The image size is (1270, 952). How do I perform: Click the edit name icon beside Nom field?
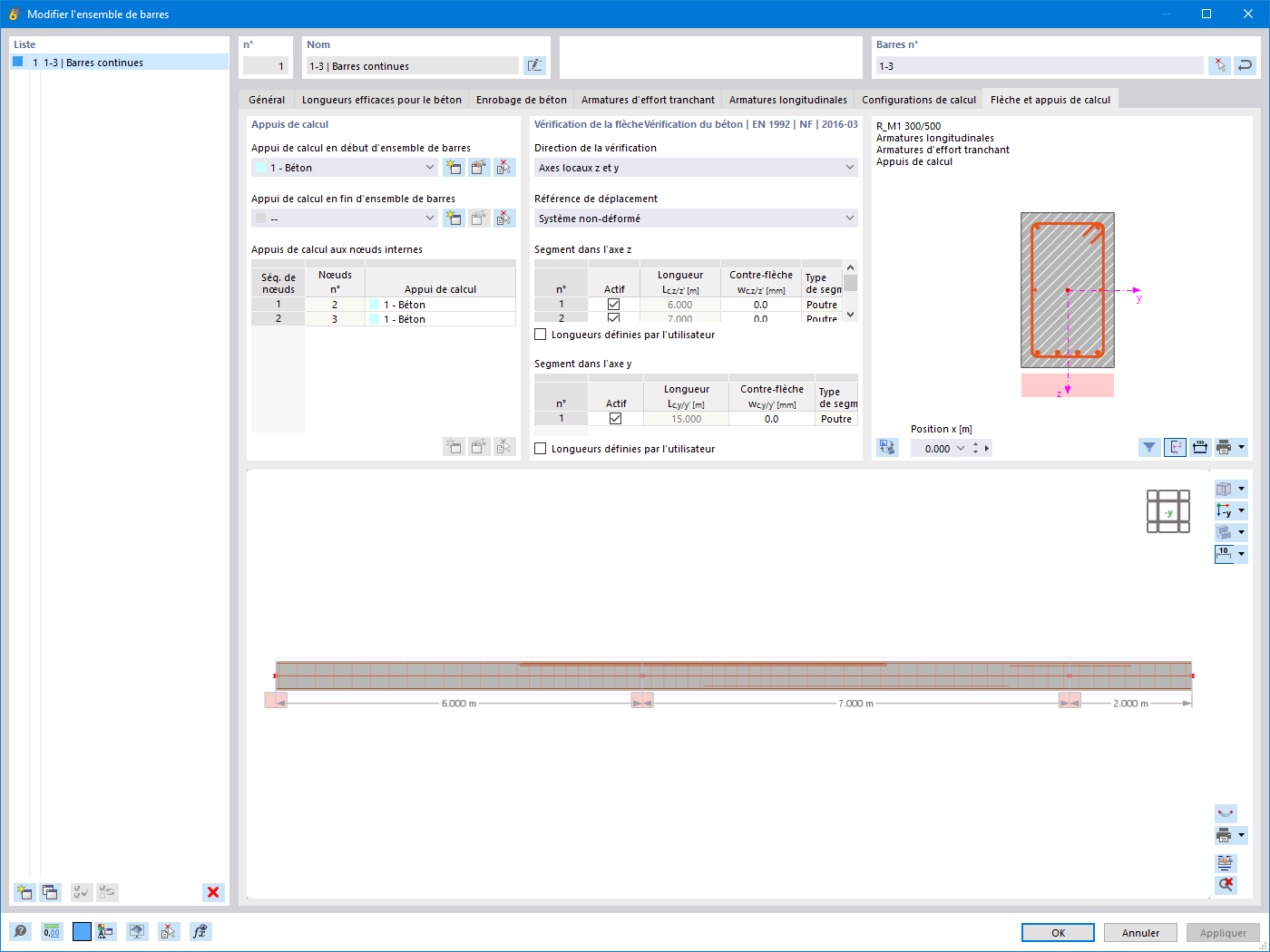click(534, 65)
